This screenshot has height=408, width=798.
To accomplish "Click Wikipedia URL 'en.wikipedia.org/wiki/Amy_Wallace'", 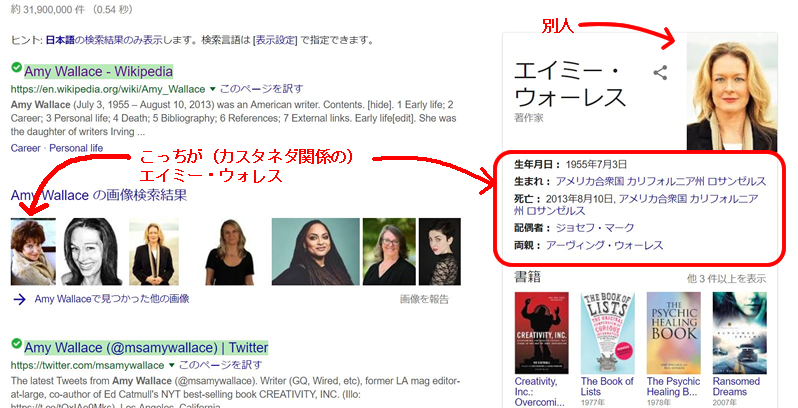I will [108, 89].
